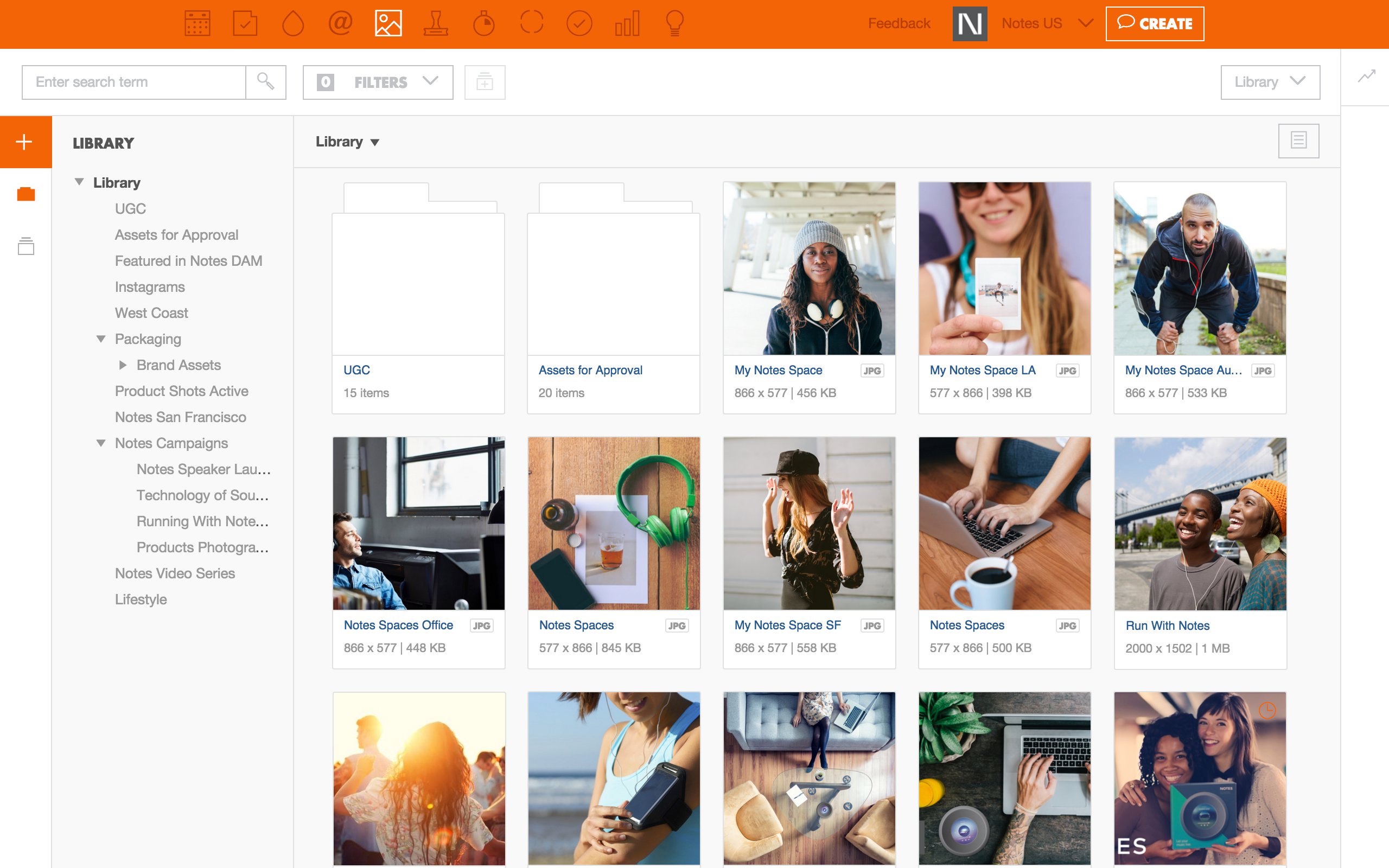This screenshot has width=1389, height=868.
Task: Open the Library breadcrumb dropdown
Action: [347, 142]
